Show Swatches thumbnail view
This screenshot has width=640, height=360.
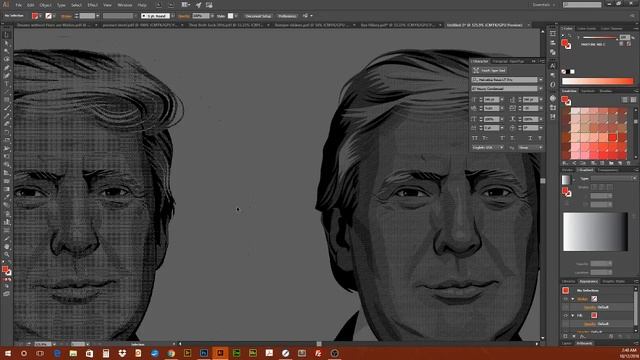[x=633, y=100]
